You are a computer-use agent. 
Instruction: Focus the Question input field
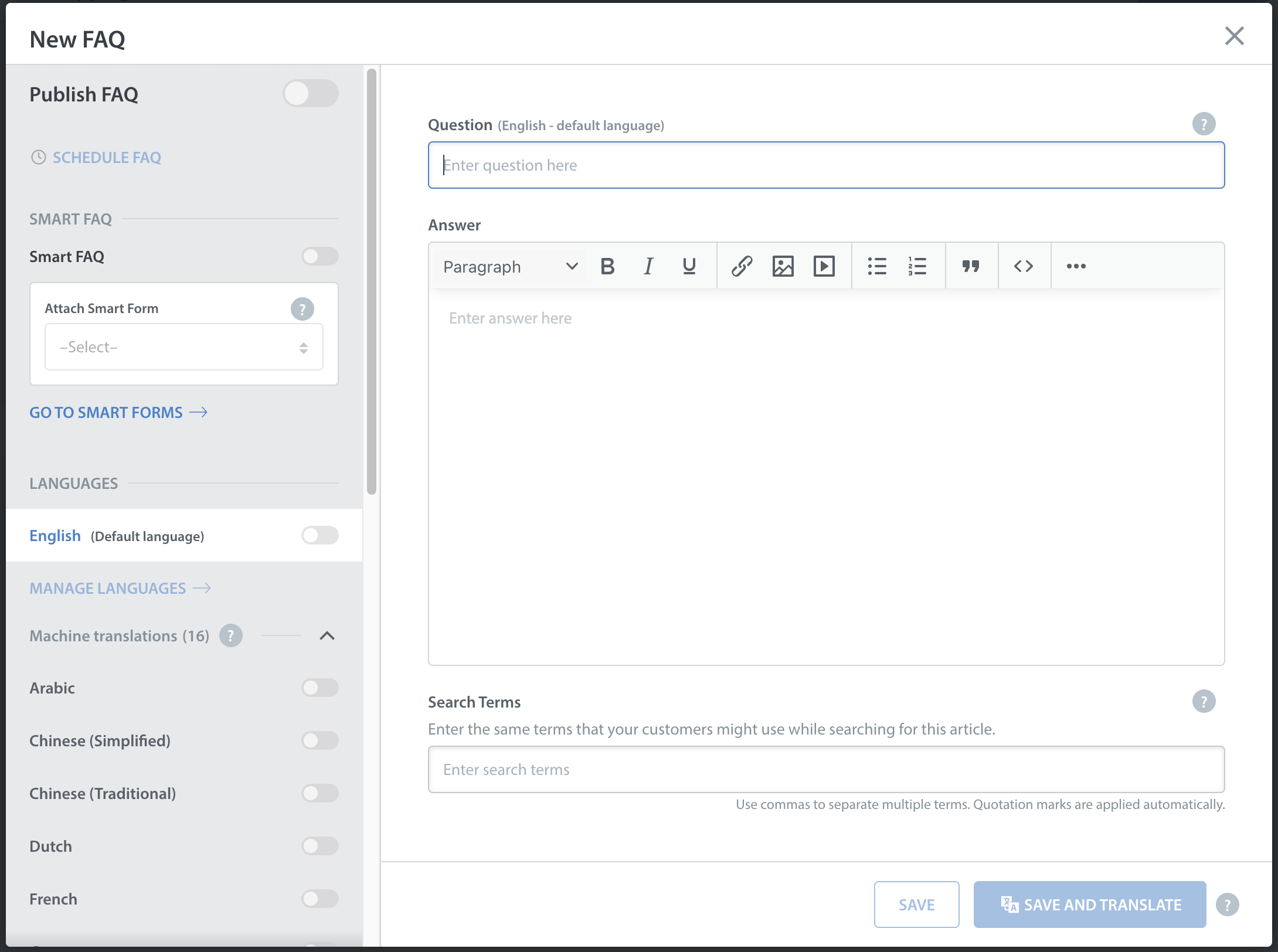(x=827, y=165)
